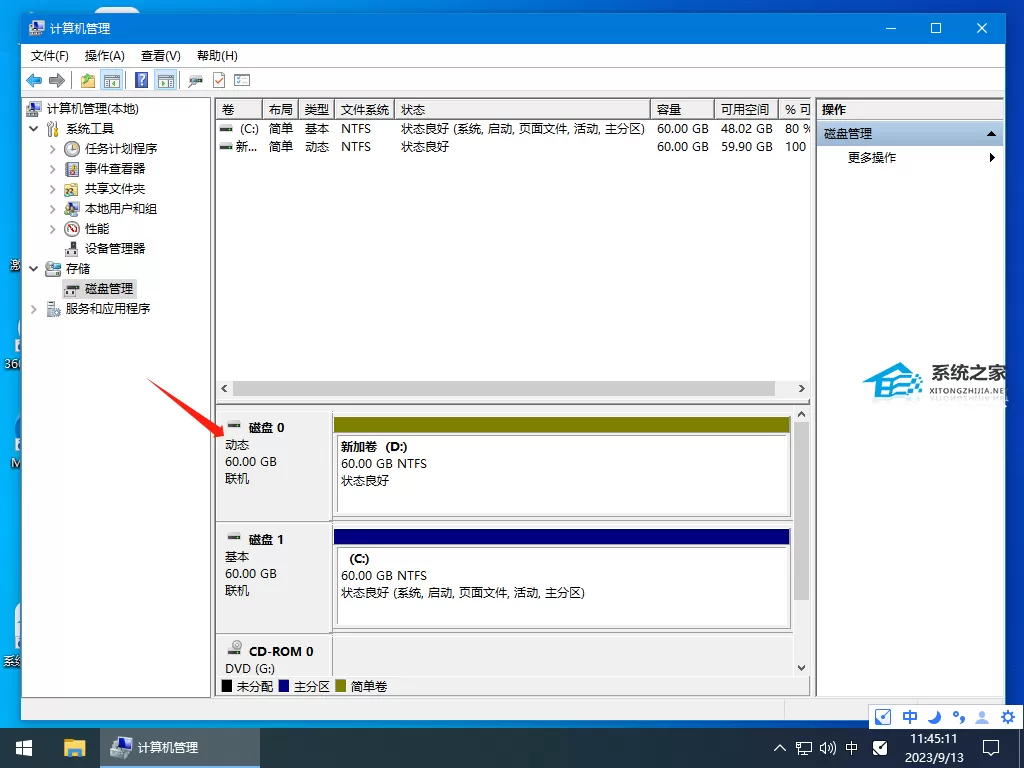
Task: Select the 事件查看器 icon
Action: click(72, 169)
